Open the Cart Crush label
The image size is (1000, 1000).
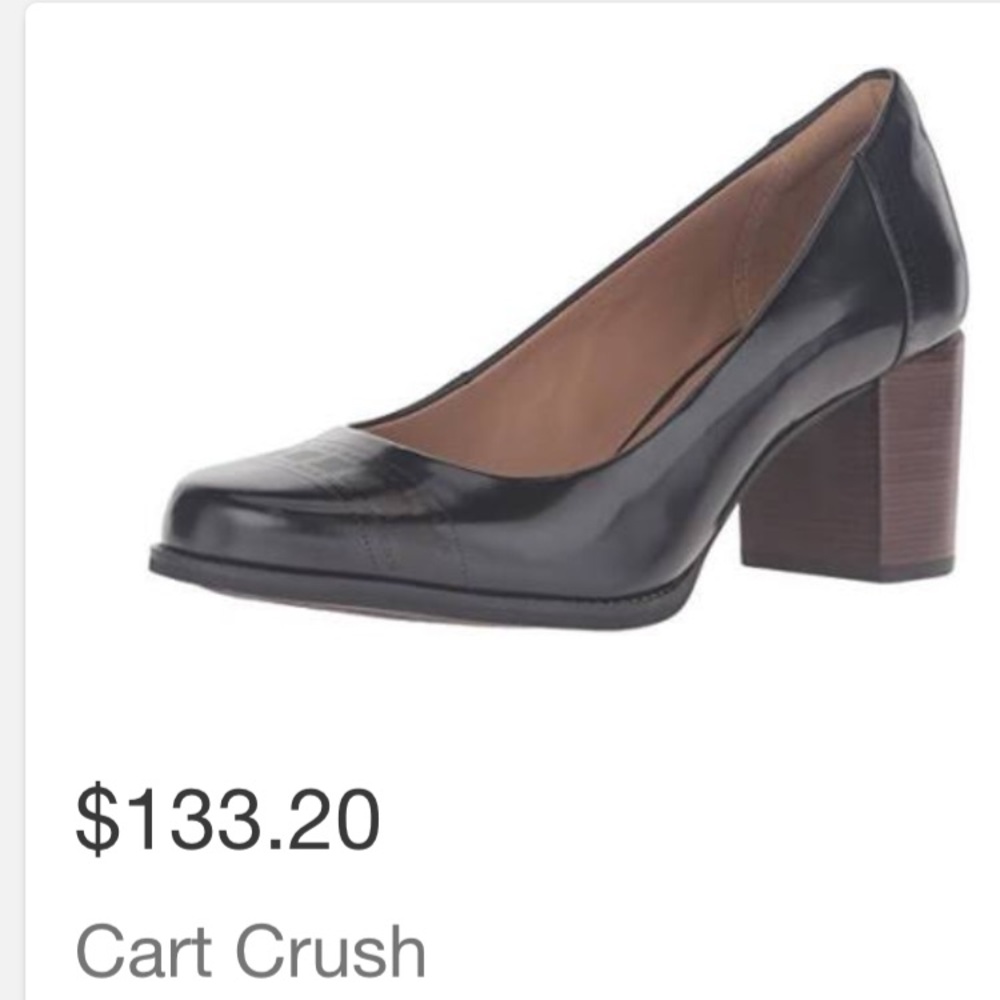tap(250, 953)
